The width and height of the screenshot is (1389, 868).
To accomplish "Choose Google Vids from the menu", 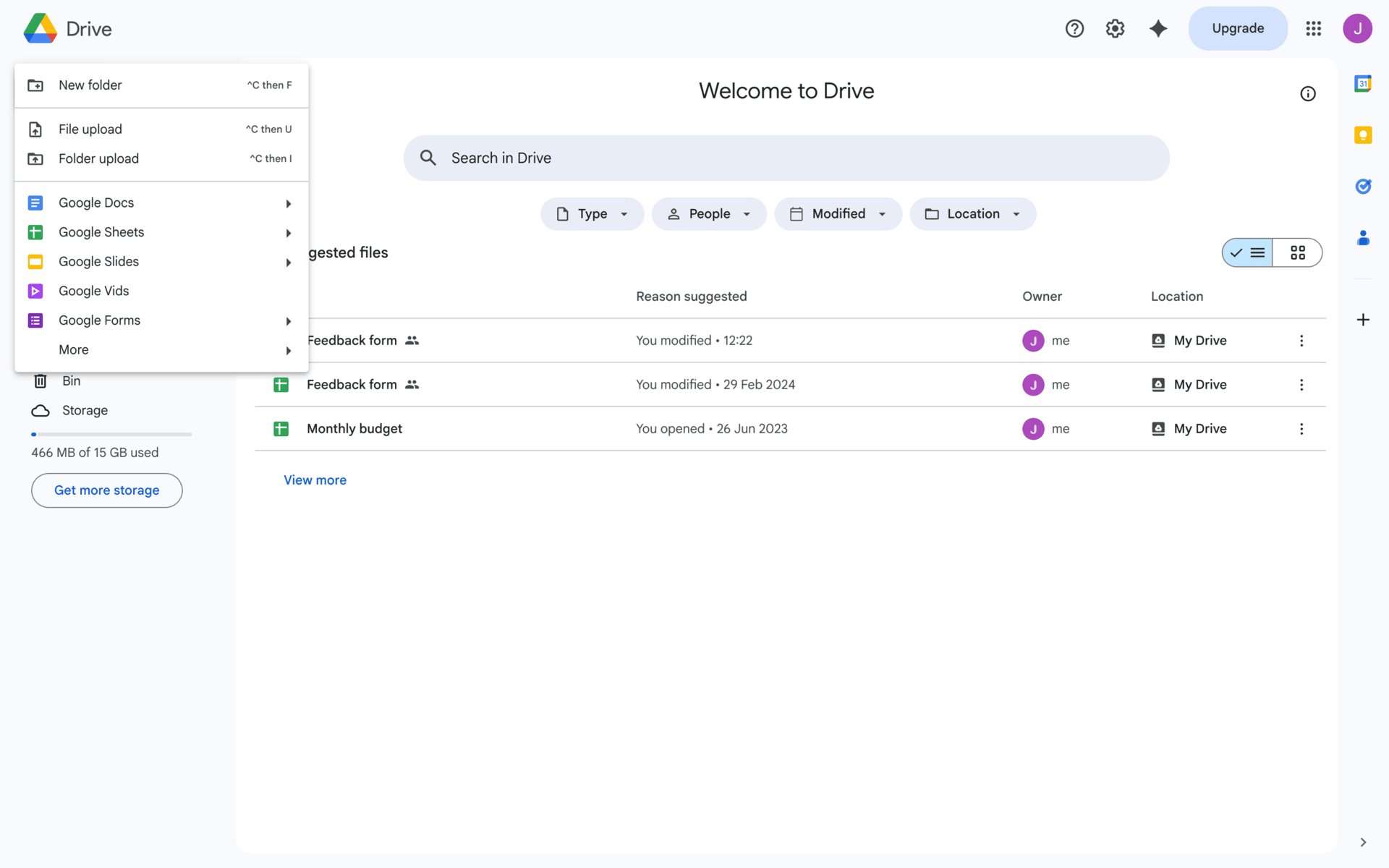I will tap(161, 292).
